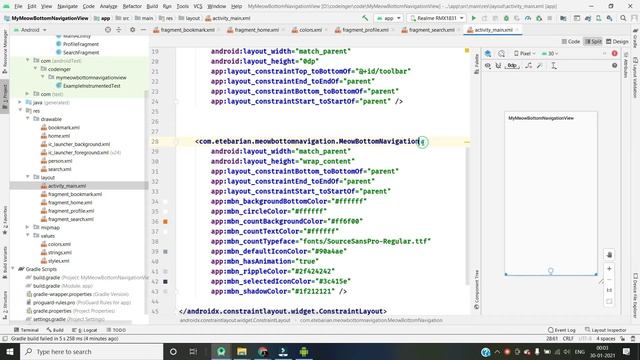
Task: Open the Realme RMX1831 device dropdown
Action: pyautogui.click(x=436, y=18)
